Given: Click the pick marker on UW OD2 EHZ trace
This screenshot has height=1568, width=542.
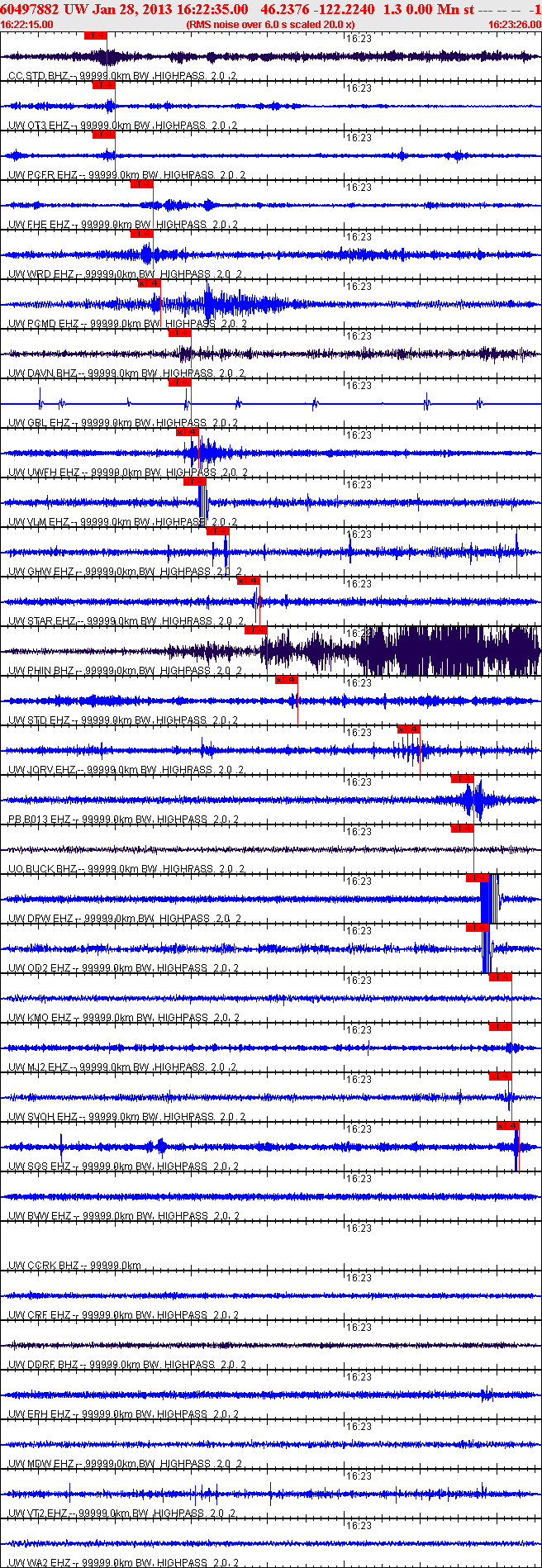Looking at the screenshot, I should [477, 928].
